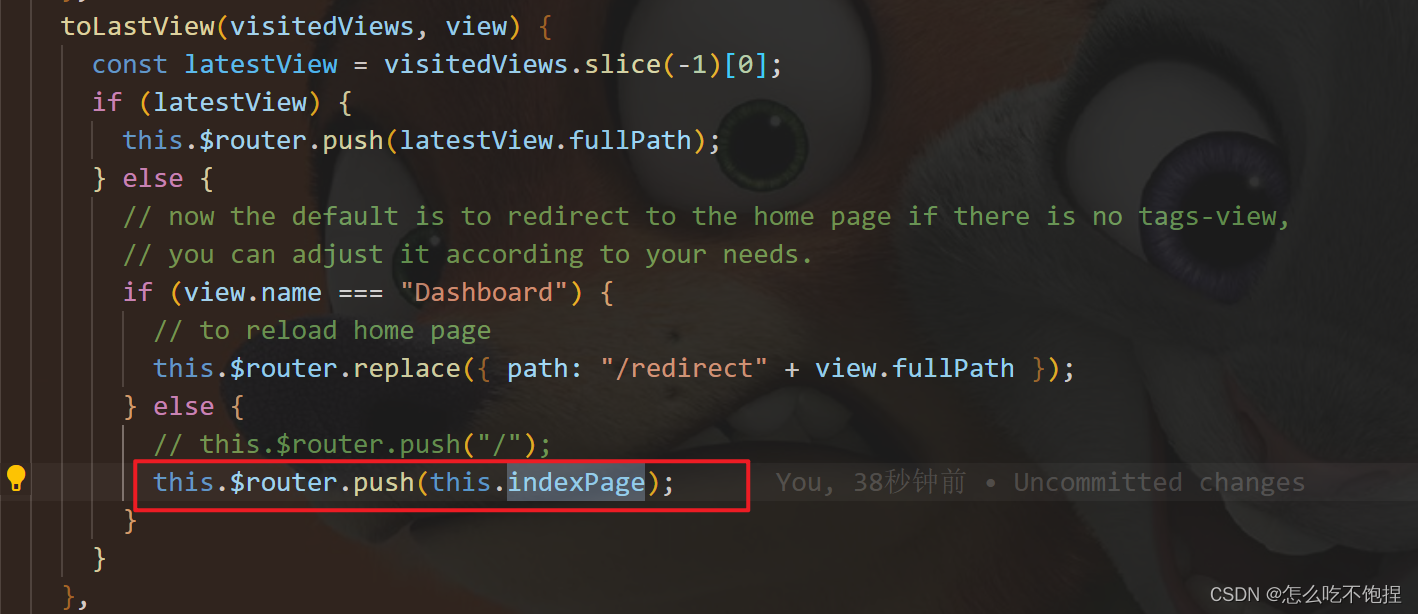This screenshot has height=614, width=1418.
Task: Click the yellow lightbulb quick-fix icon
Action: (16, 478)
